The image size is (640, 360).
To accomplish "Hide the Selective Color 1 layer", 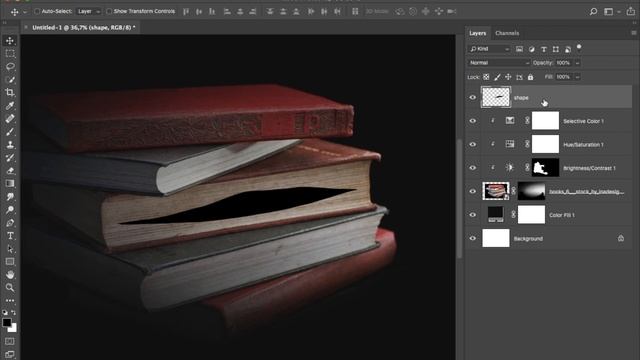I will (473, 121).
